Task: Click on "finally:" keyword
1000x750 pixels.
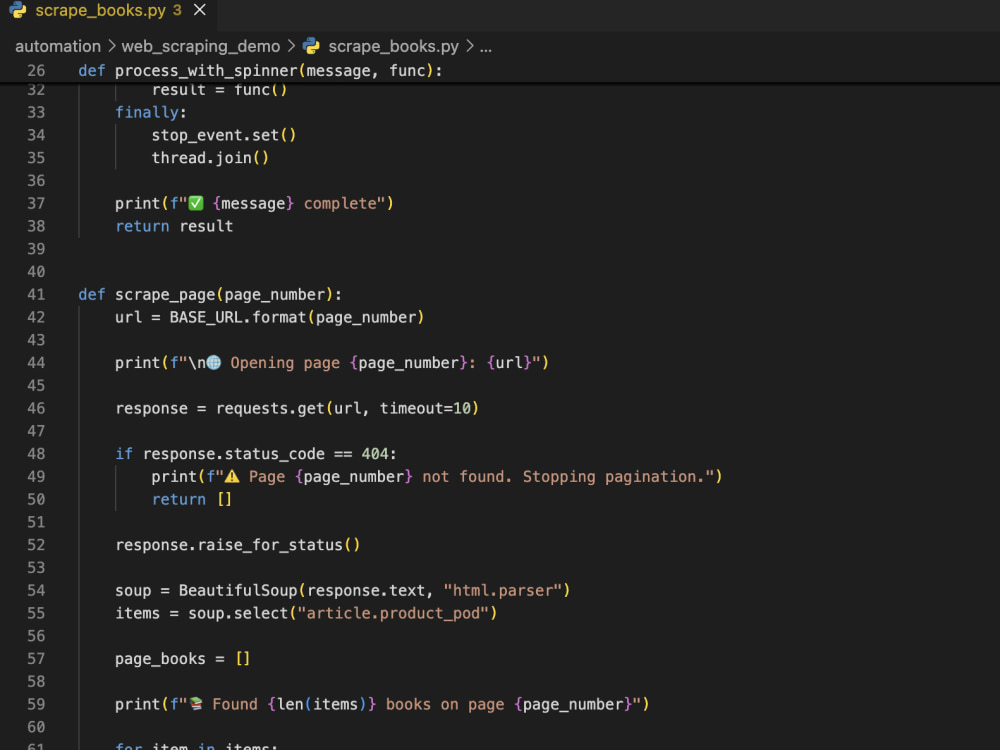Action: click(x=151, y=112)
